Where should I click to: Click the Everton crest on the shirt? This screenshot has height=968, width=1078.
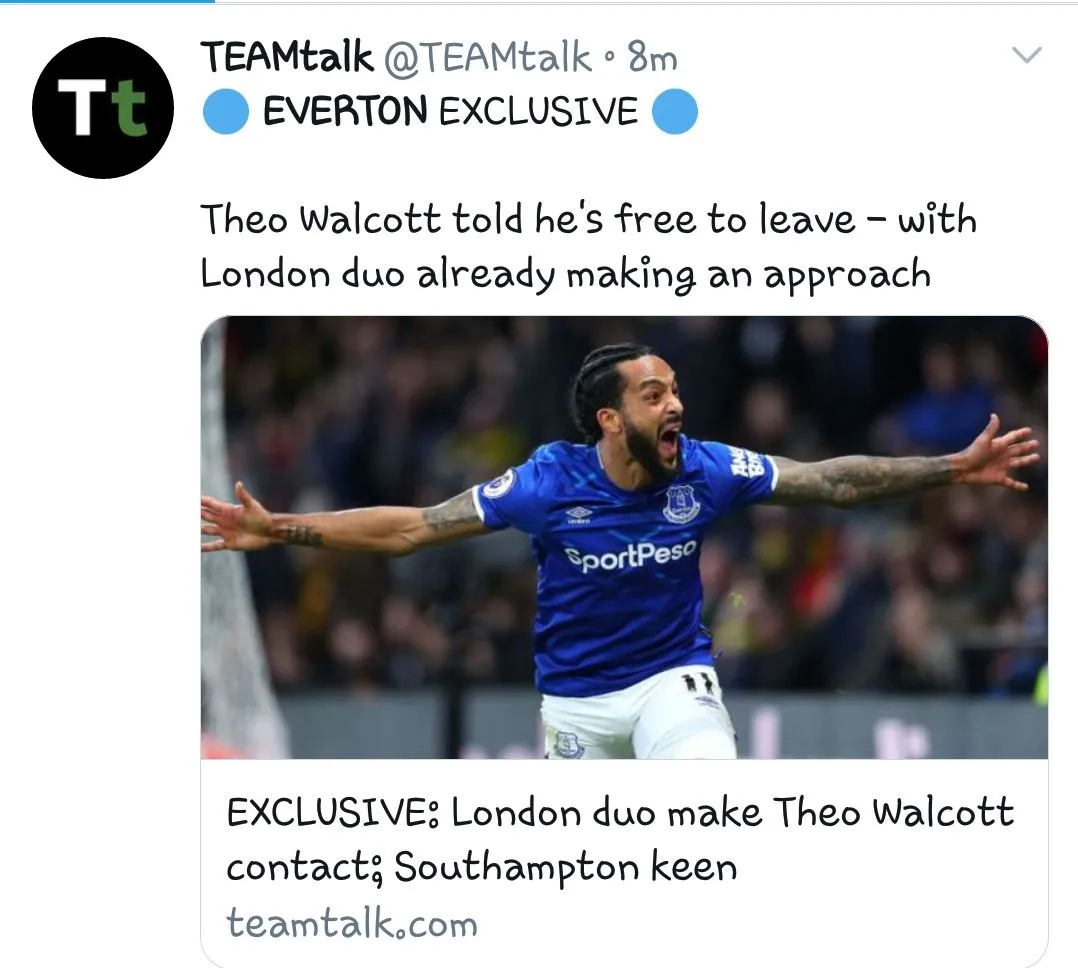681,503
